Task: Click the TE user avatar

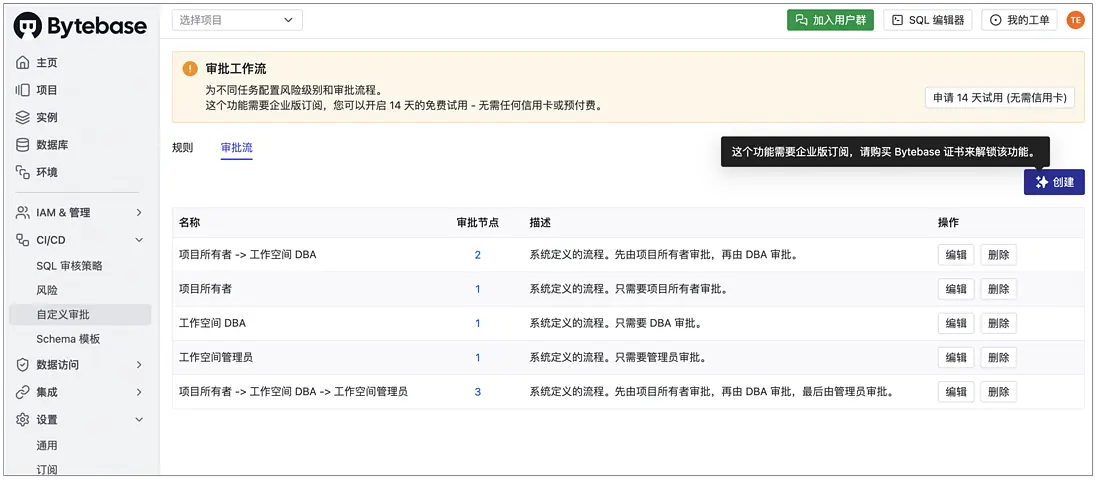Action: click(x=1075, y=20)
